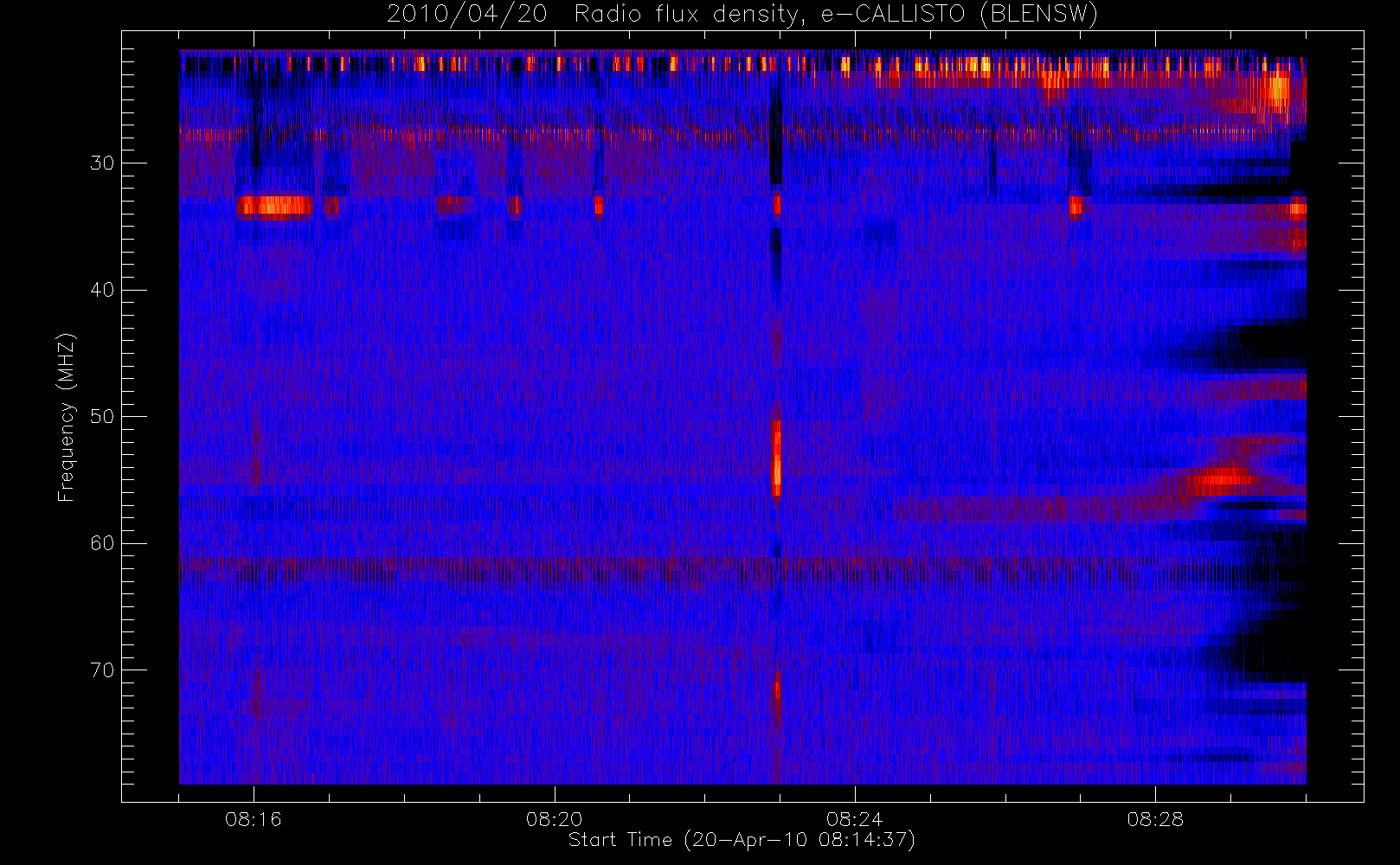This screenshot has height=865, width=1400.
Task: Click the 08:28 time tick label
Action: click(1155, 818)
